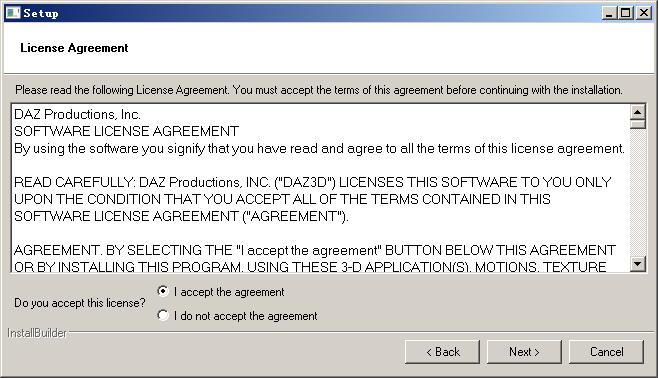Click the empty scrollbar track below the thumb

click(637, 193)
